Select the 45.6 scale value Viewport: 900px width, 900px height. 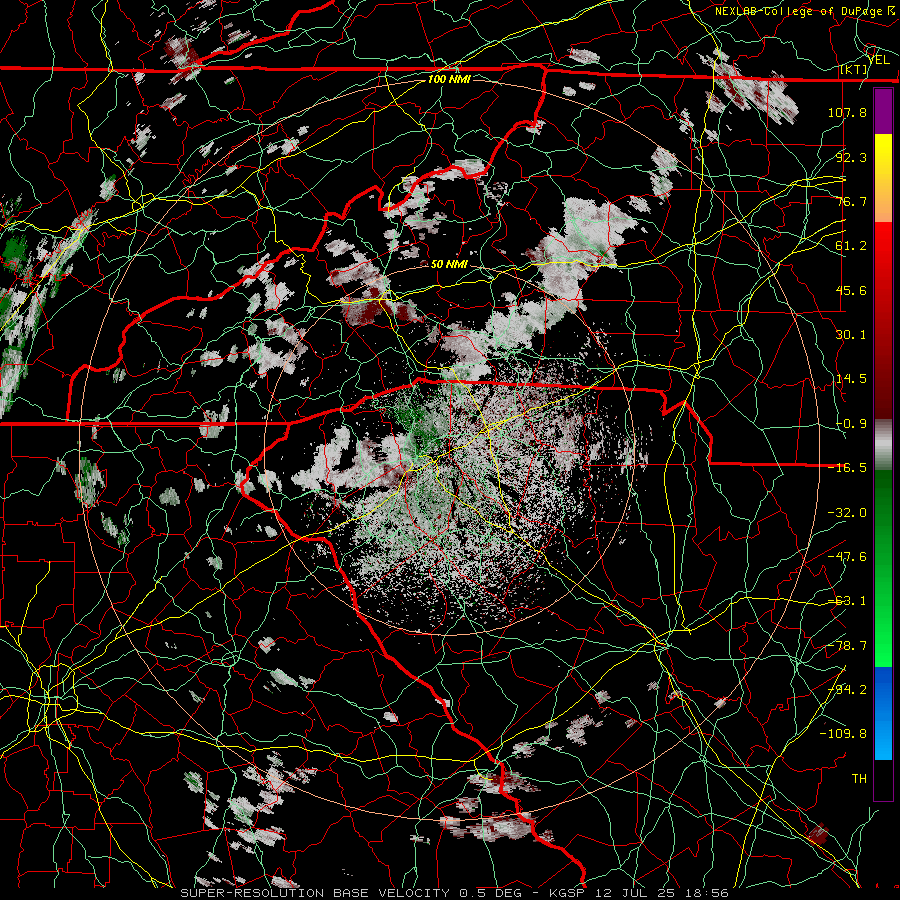[851, 290]
